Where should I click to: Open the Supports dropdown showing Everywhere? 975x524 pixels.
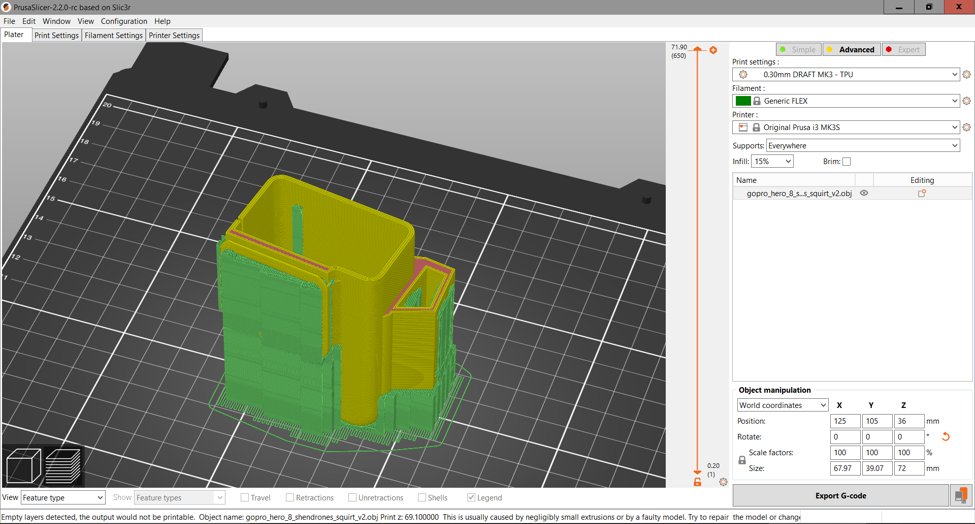[x=863, y=145]
